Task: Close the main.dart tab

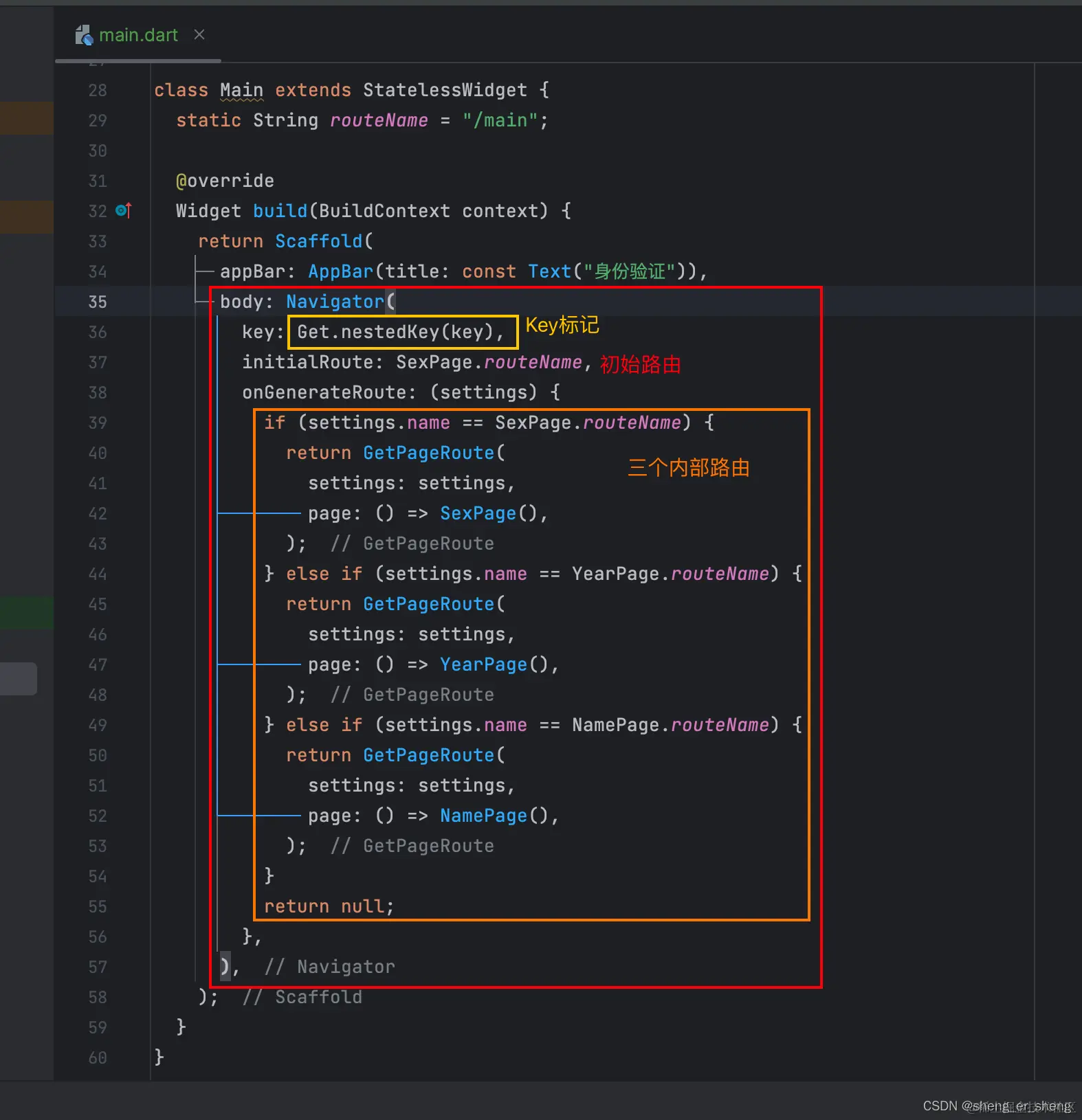Action: click(199, 34)
